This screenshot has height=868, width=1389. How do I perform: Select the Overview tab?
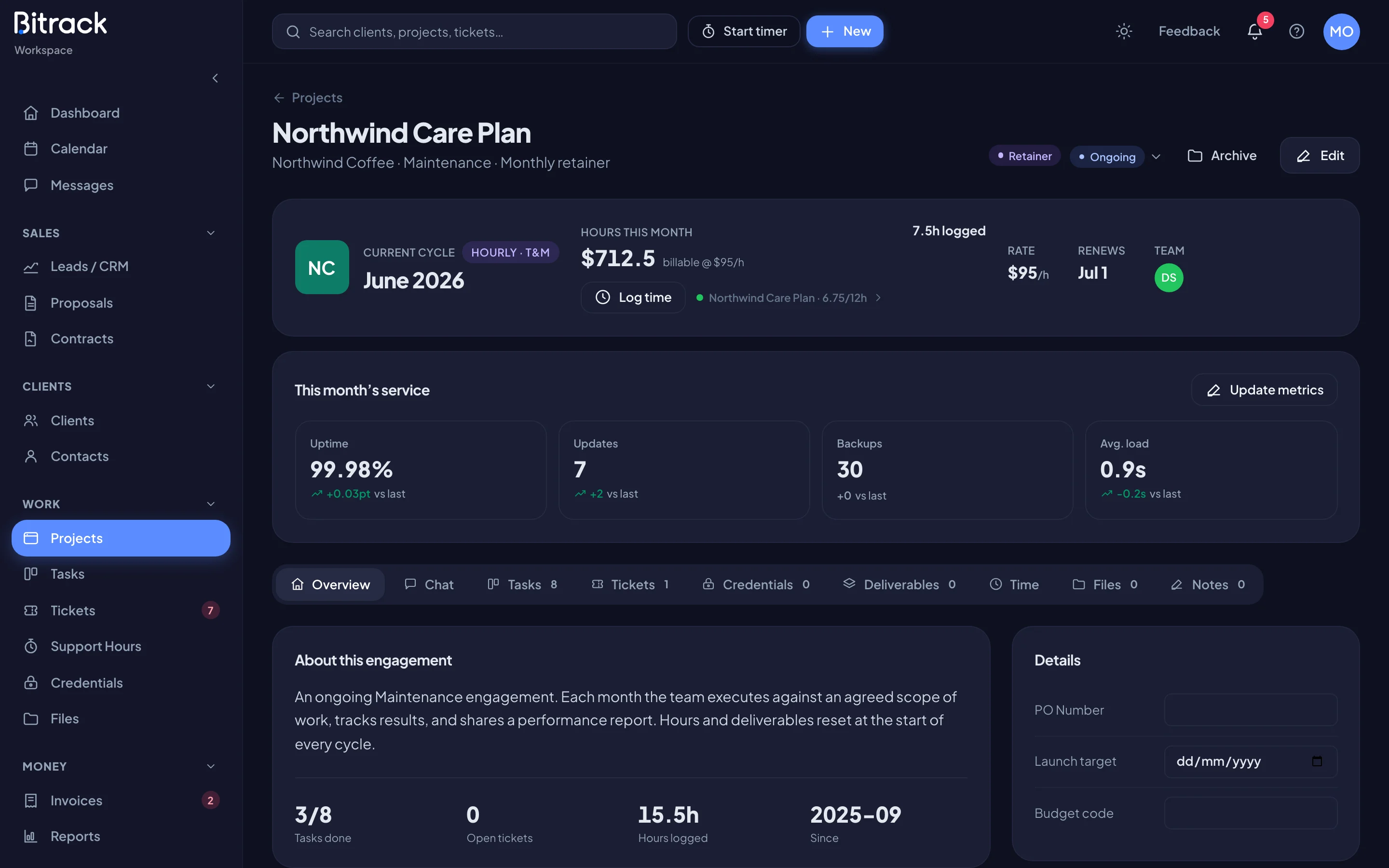[330, 584]
